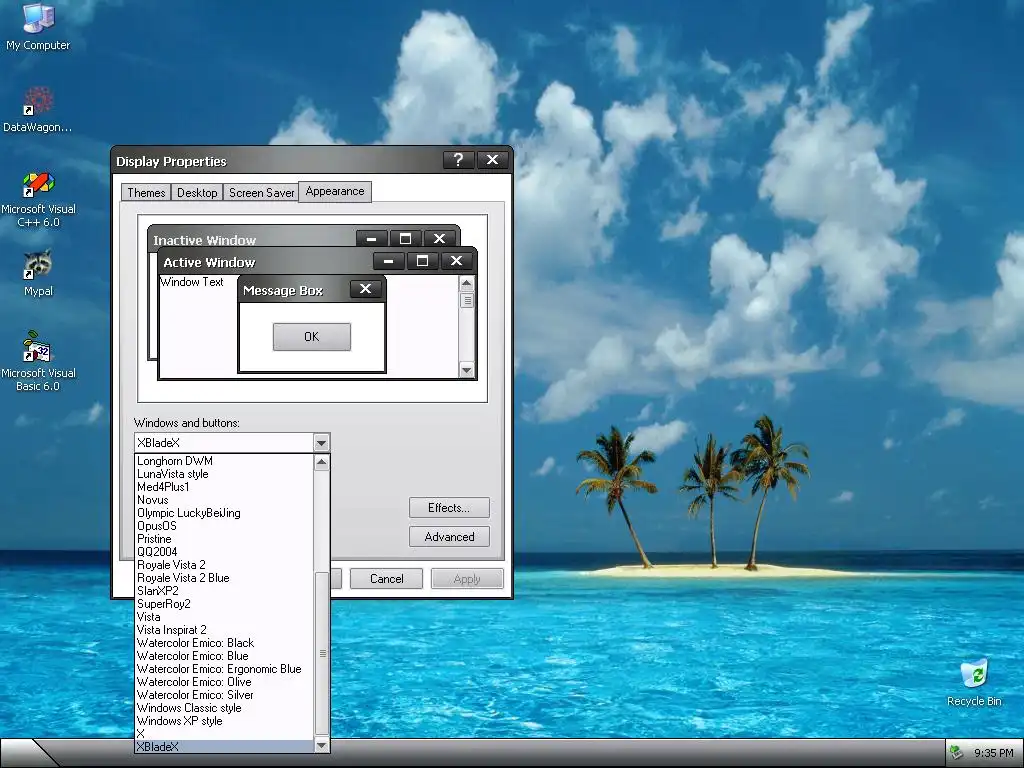Choose Pristine from the style list
The height and width of the screenshot is (768, 1024).
[224, 539]
